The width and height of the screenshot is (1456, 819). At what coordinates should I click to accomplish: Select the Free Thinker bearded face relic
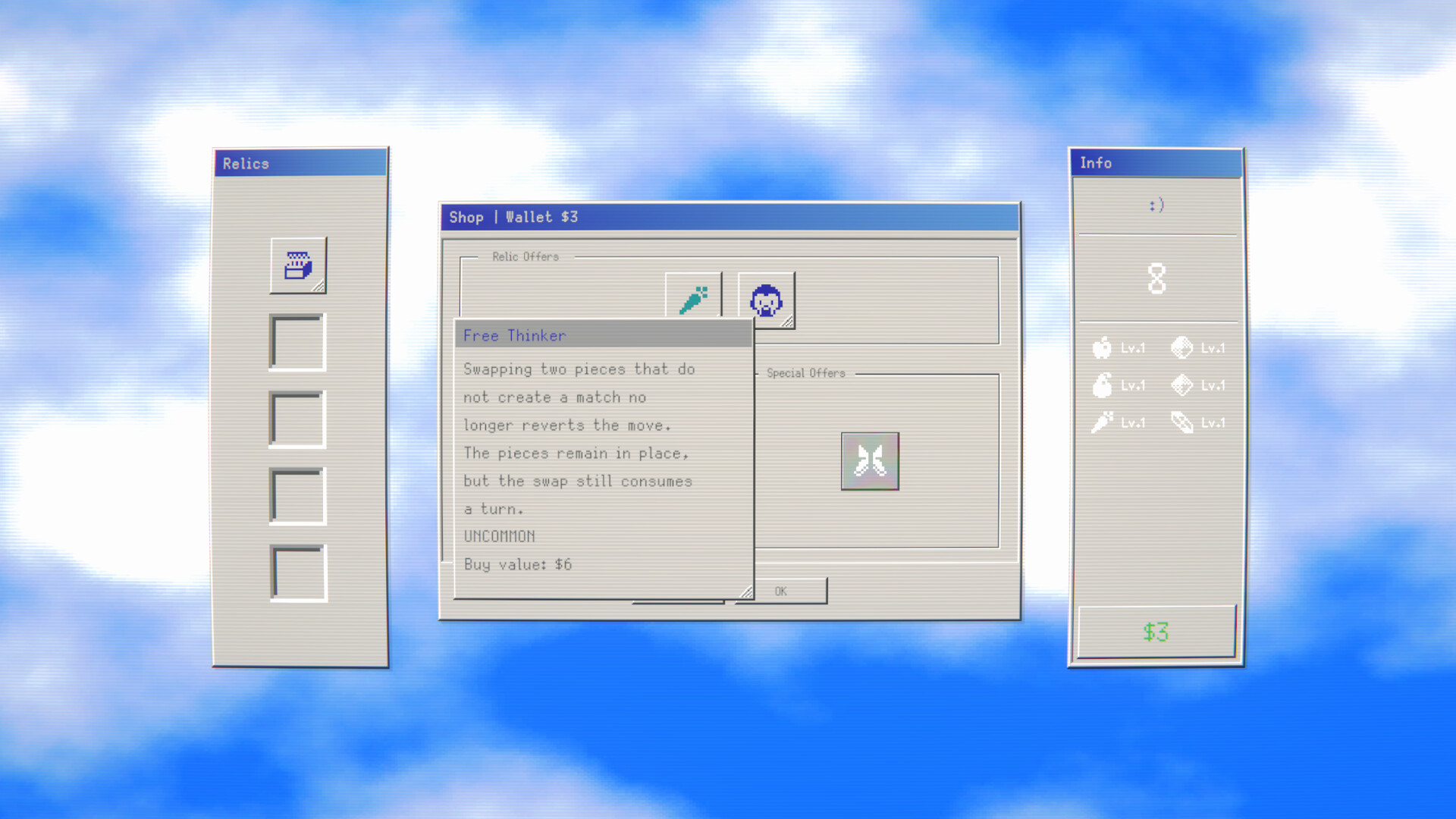point(767,300)
